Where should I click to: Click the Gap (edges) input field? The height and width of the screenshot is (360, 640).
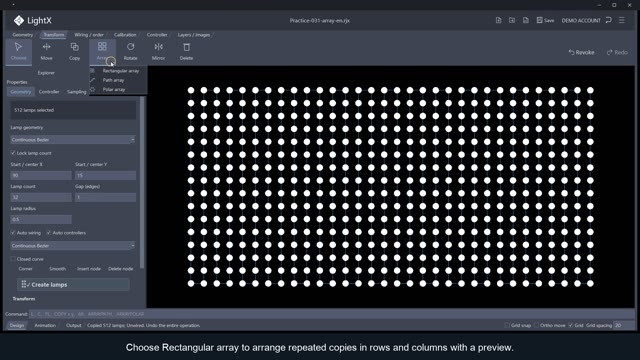click(105, 197)
